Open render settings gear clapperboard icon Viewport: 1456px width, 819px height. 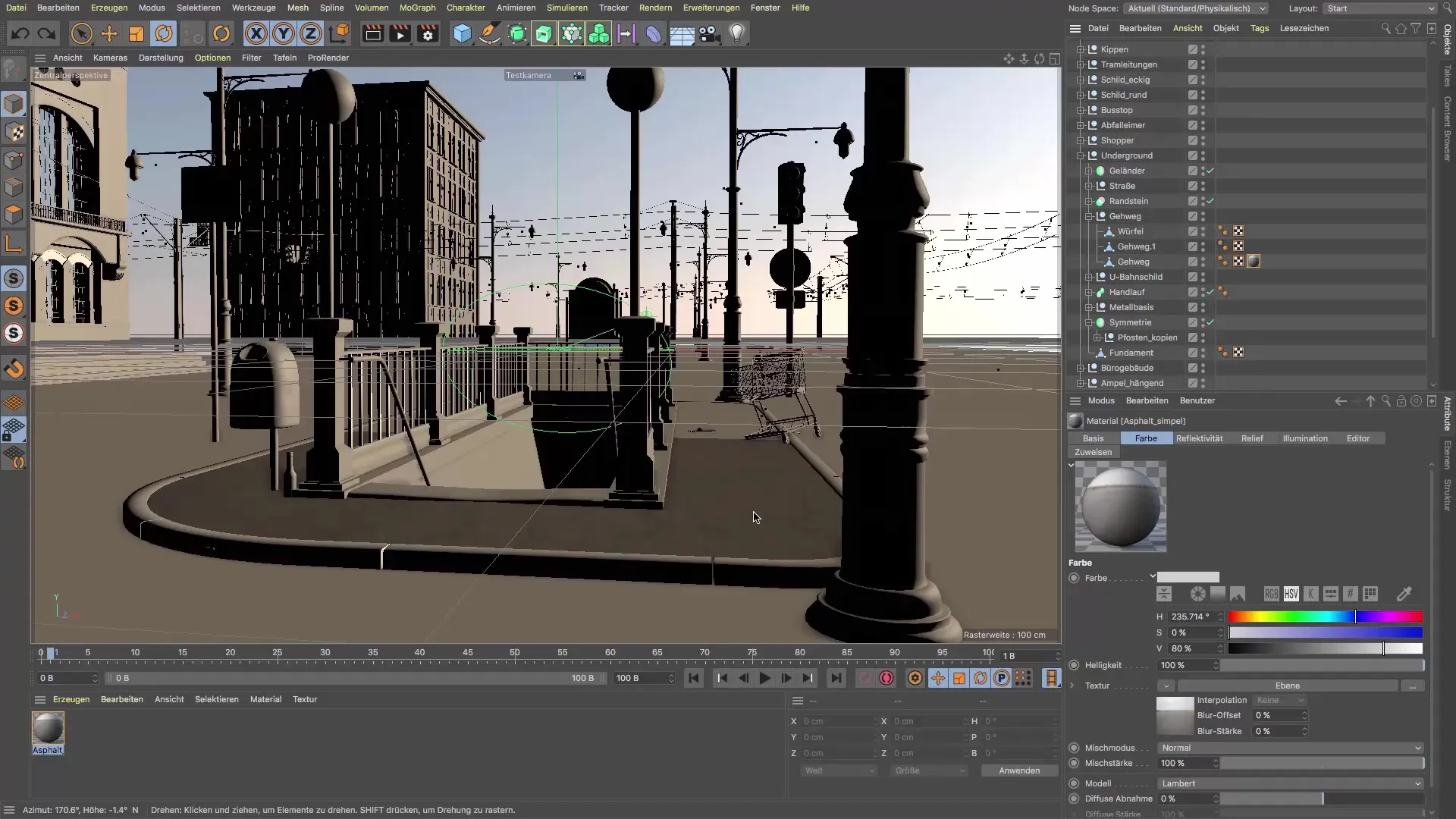428,33
